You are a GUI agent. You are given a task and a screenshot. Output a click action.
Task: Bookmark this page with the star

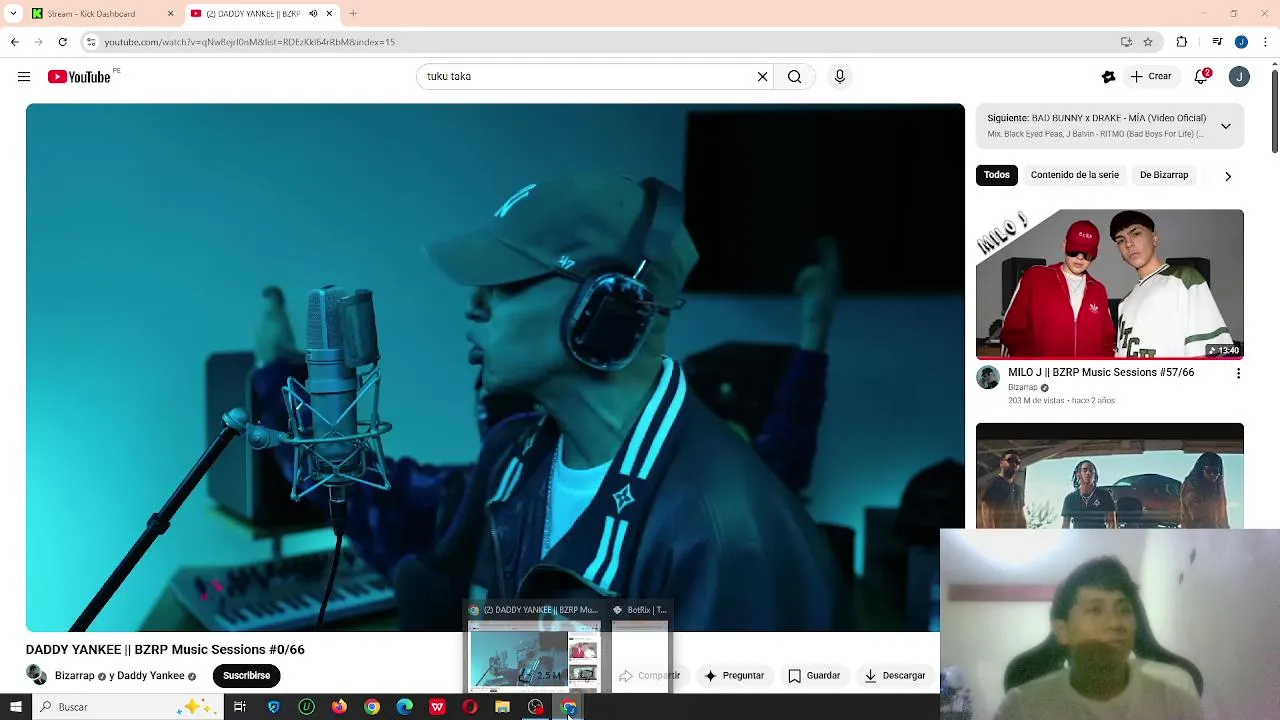pyautogui.click(x=1148, y=42)
